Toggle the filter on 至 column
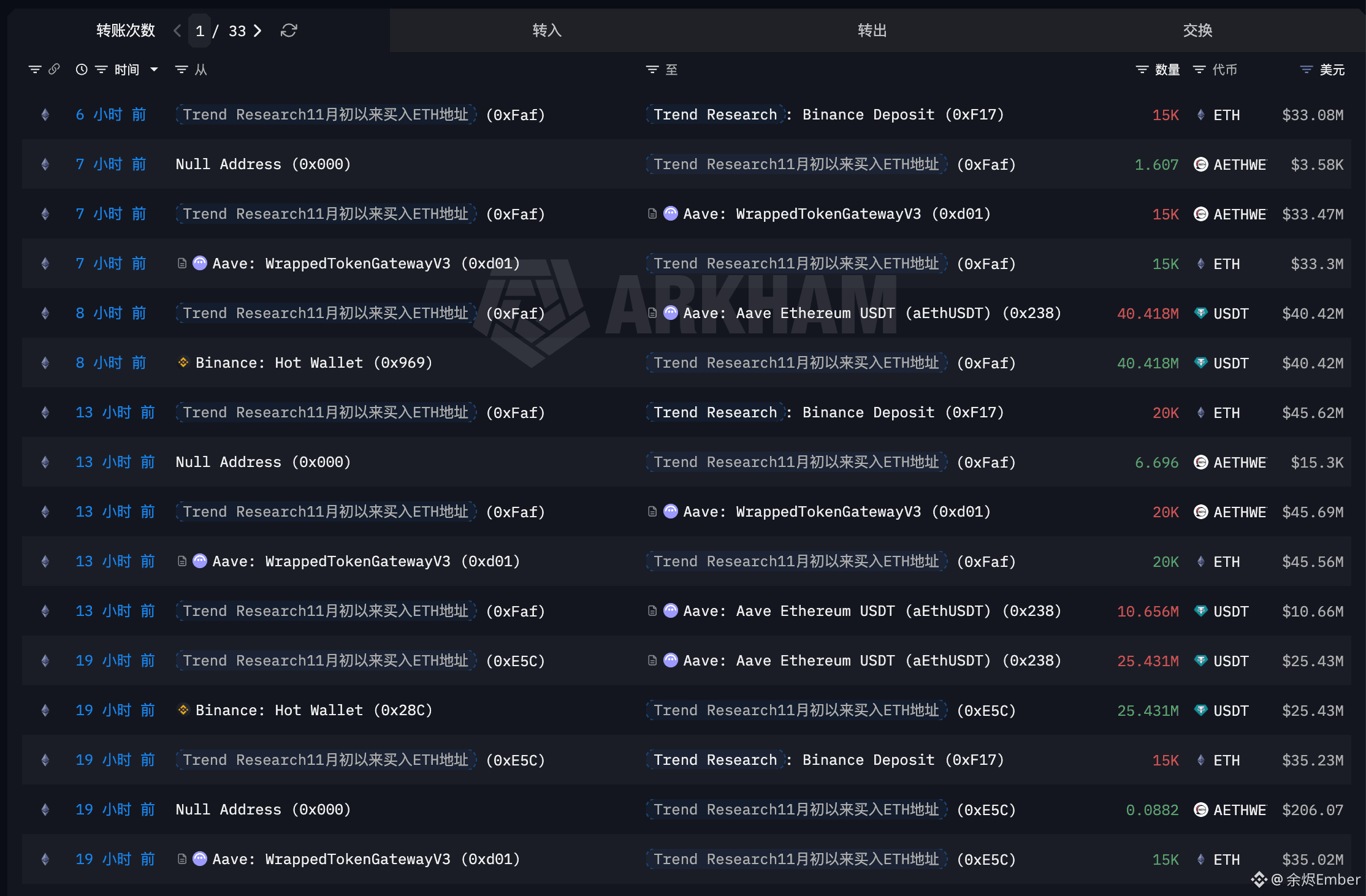Image resolution: width=1366 pixels, height=896 pixels. [x=651, y=69]
